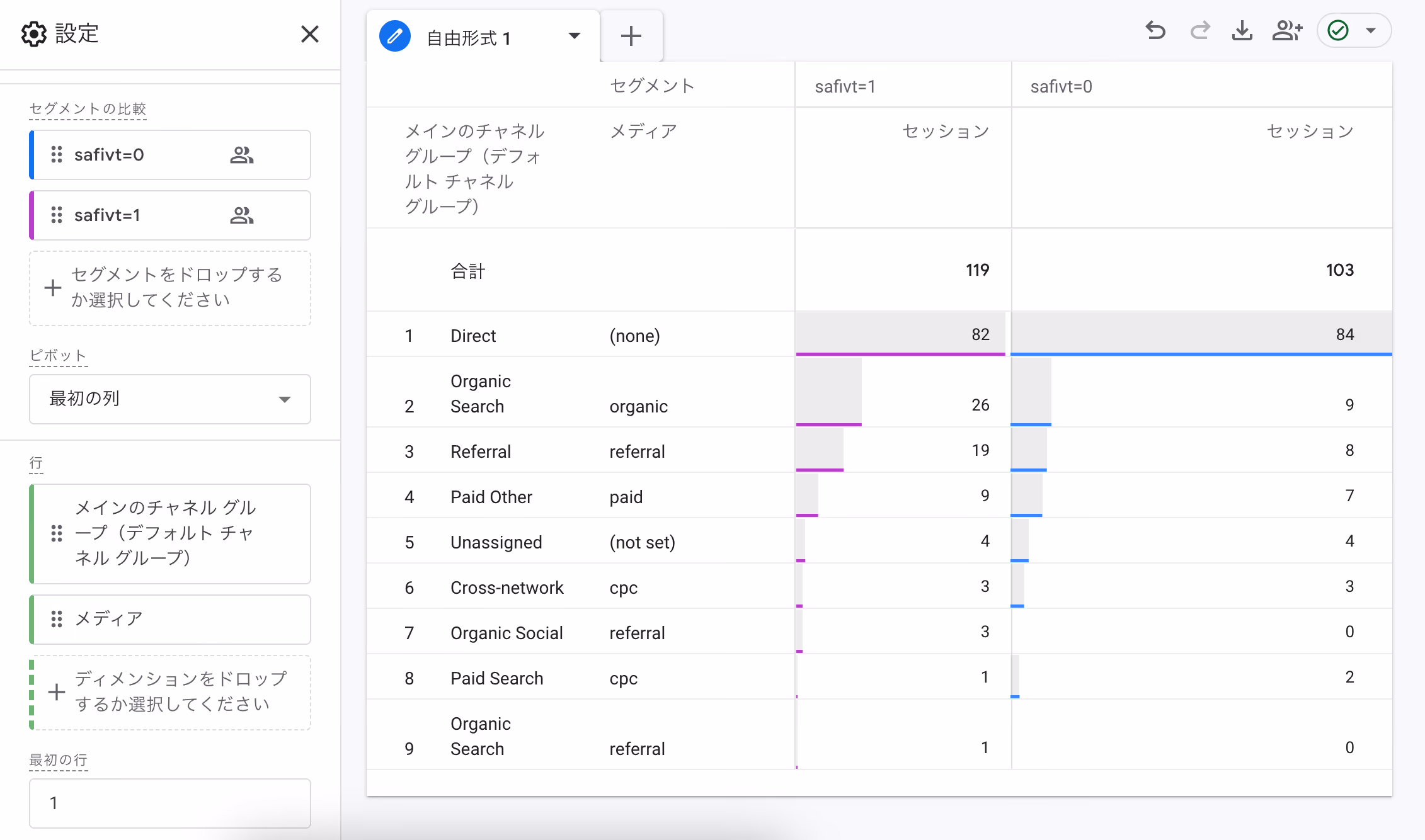Select the メディア row dimension chip
The height and width of the screenshot is (840, 1425).
pyautogui.click(x=170, y=620)
